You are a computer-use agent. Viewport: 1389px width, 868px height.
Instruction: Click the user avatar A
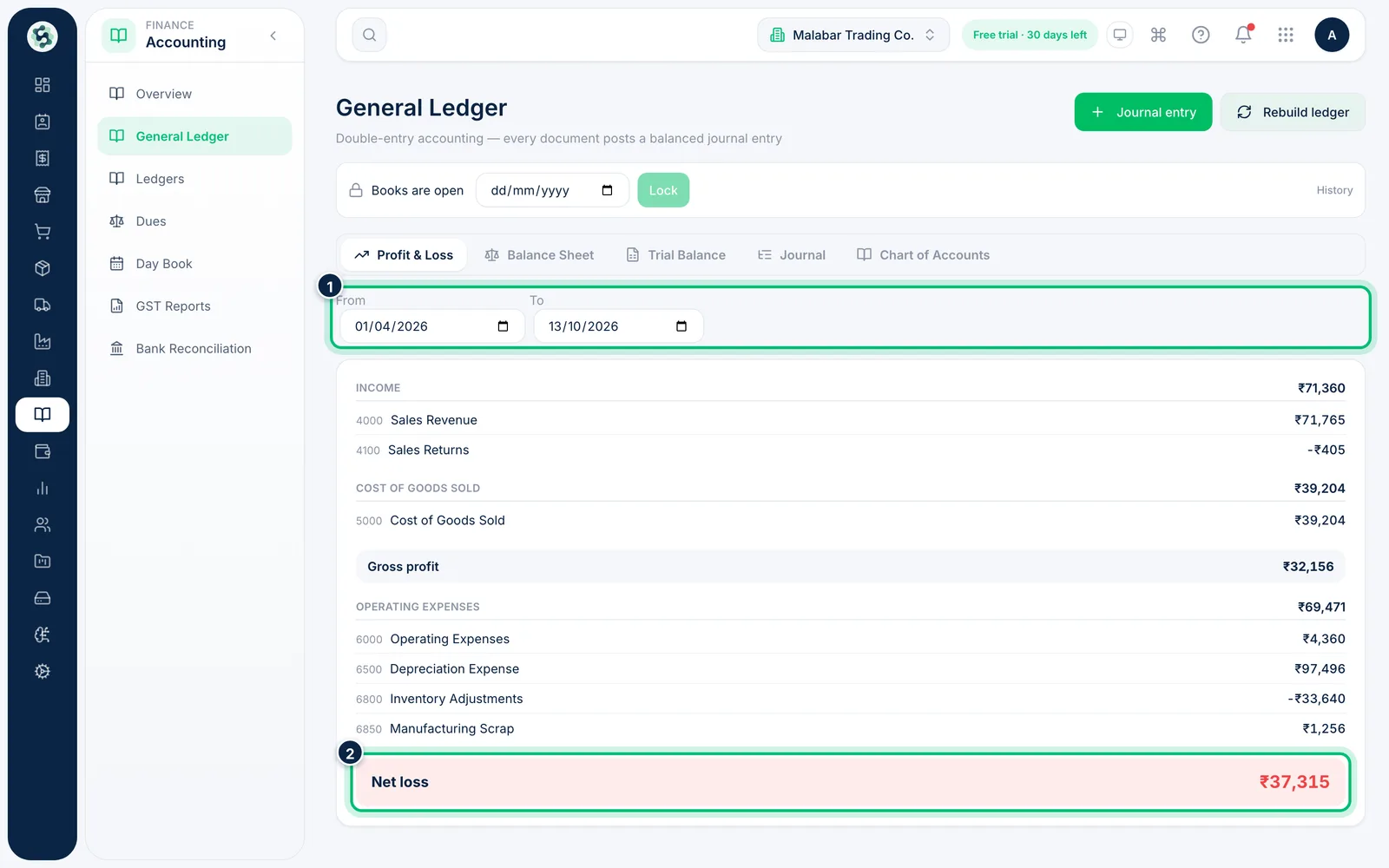click(x=1332, y=35)
